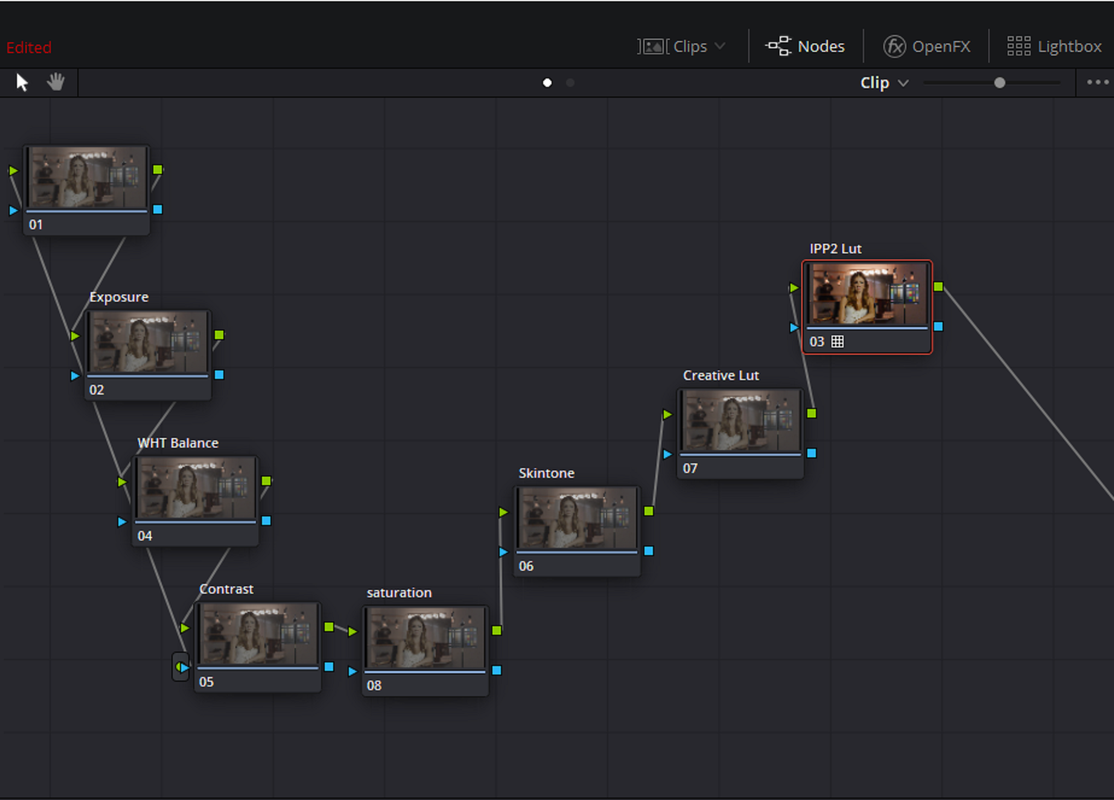The width and height of the screenshot is (1114, 800).
Task: Click the blue key input of WHT Balance node
Action: (122, 521)
